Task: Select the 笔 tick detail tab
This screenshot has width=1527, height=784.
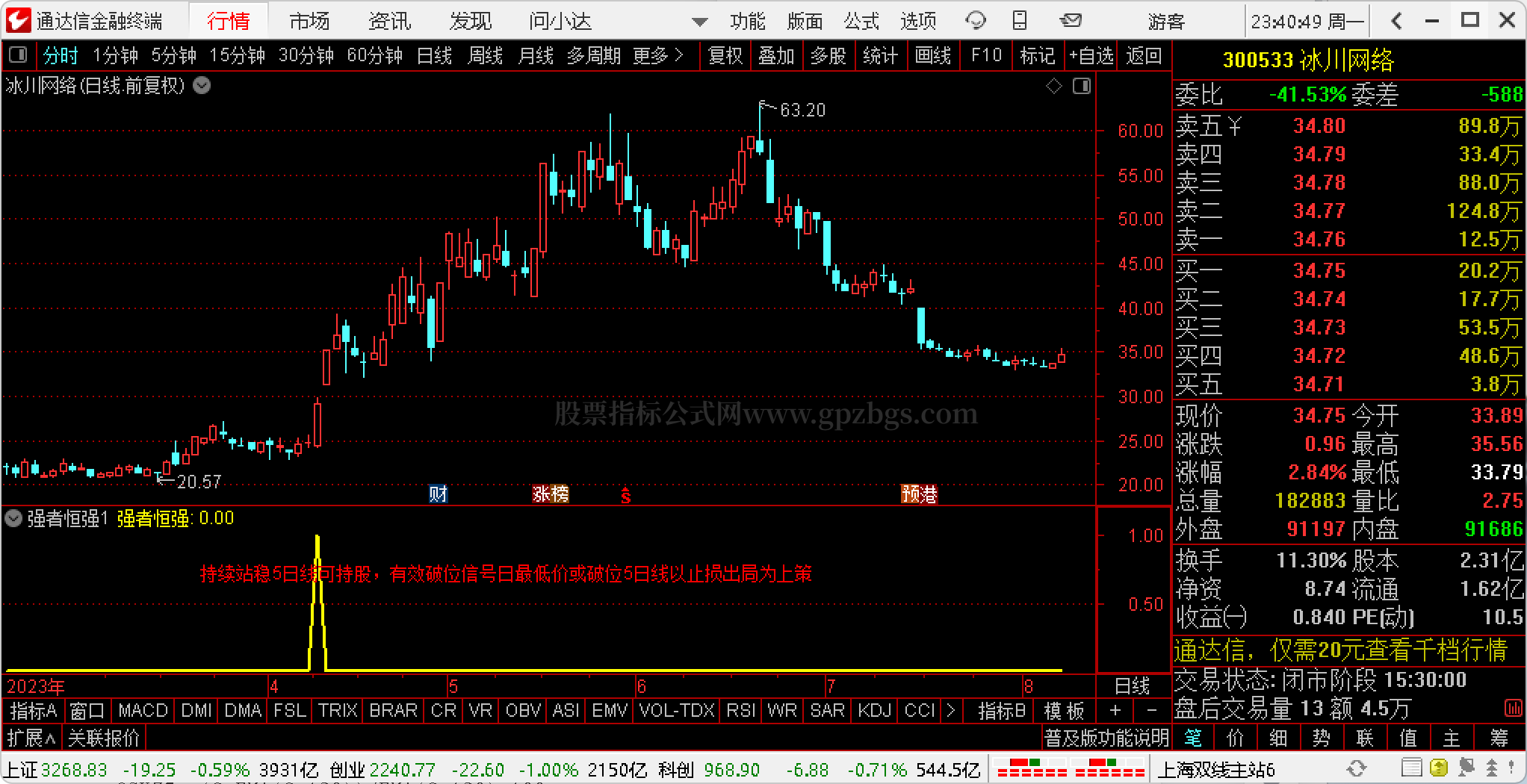Action: point(1193,738)
